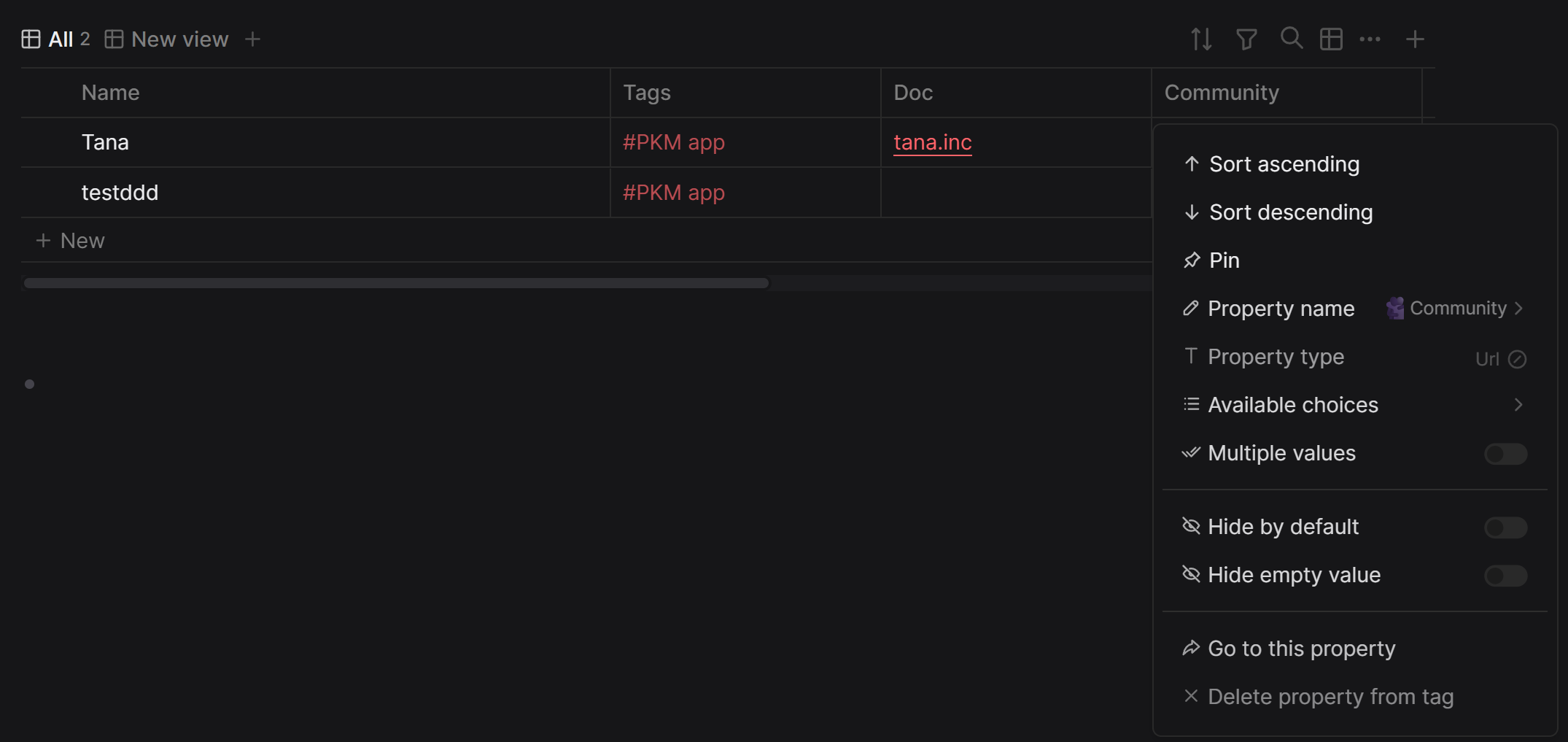Switch to the New view tab
This screenshot has height=742, width=1568.
point(168,39)
